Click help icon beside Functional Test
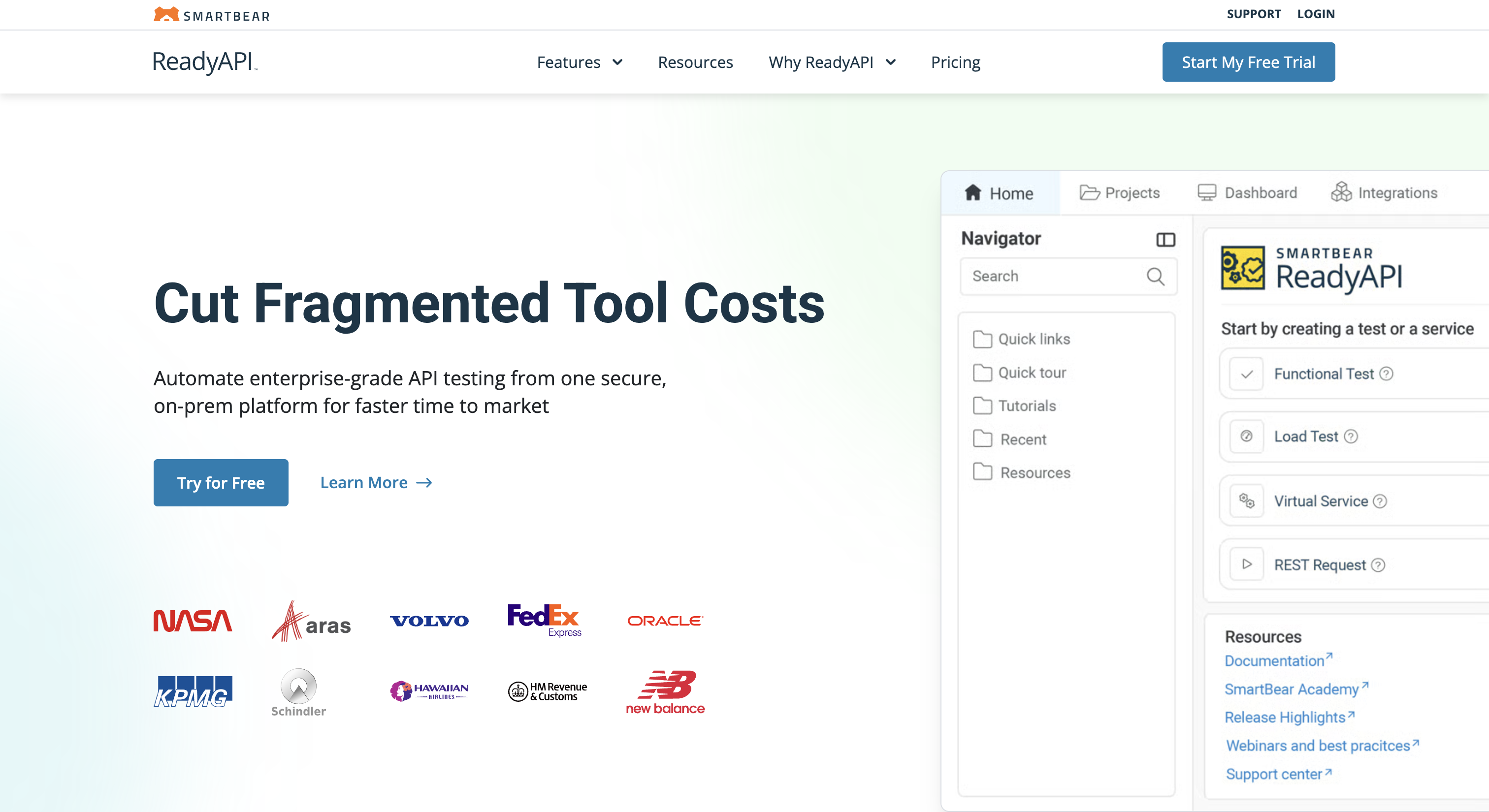This screenshot has height=812, width=1489. pos(1386,374)
